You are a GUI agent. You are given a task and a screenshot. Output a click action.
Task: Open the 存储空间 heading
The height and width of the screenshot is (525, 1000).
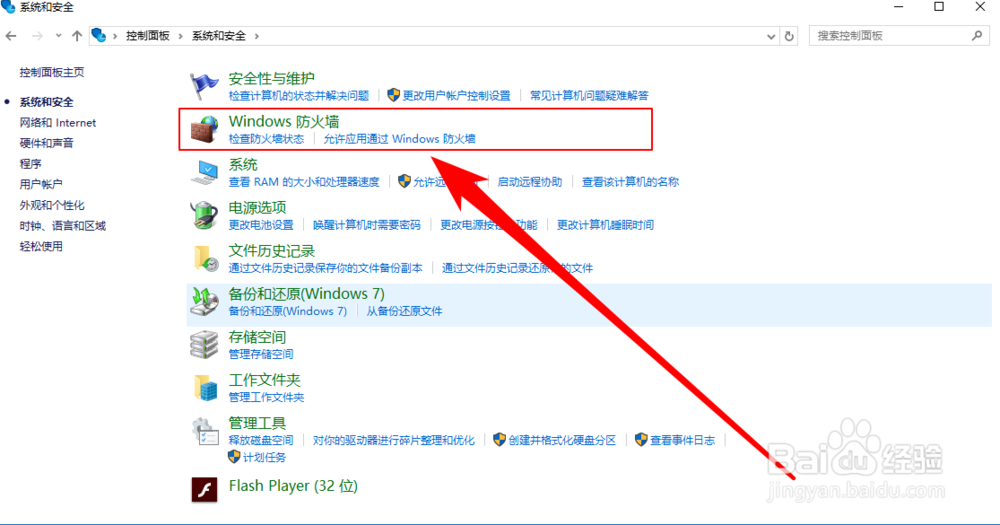[257, 337]
